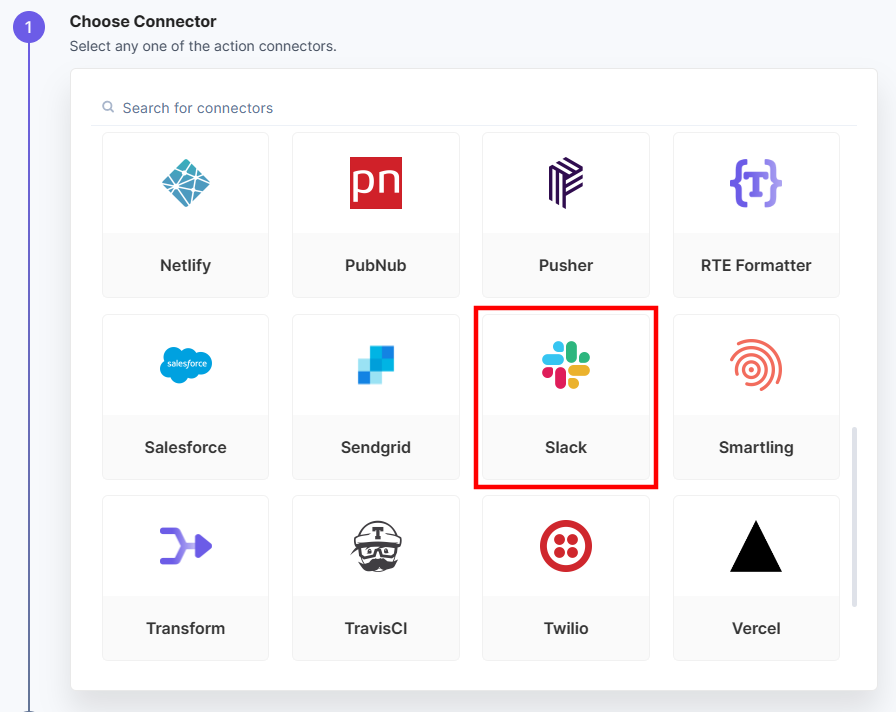Click the Sendgrid blue squares logo

375,364
